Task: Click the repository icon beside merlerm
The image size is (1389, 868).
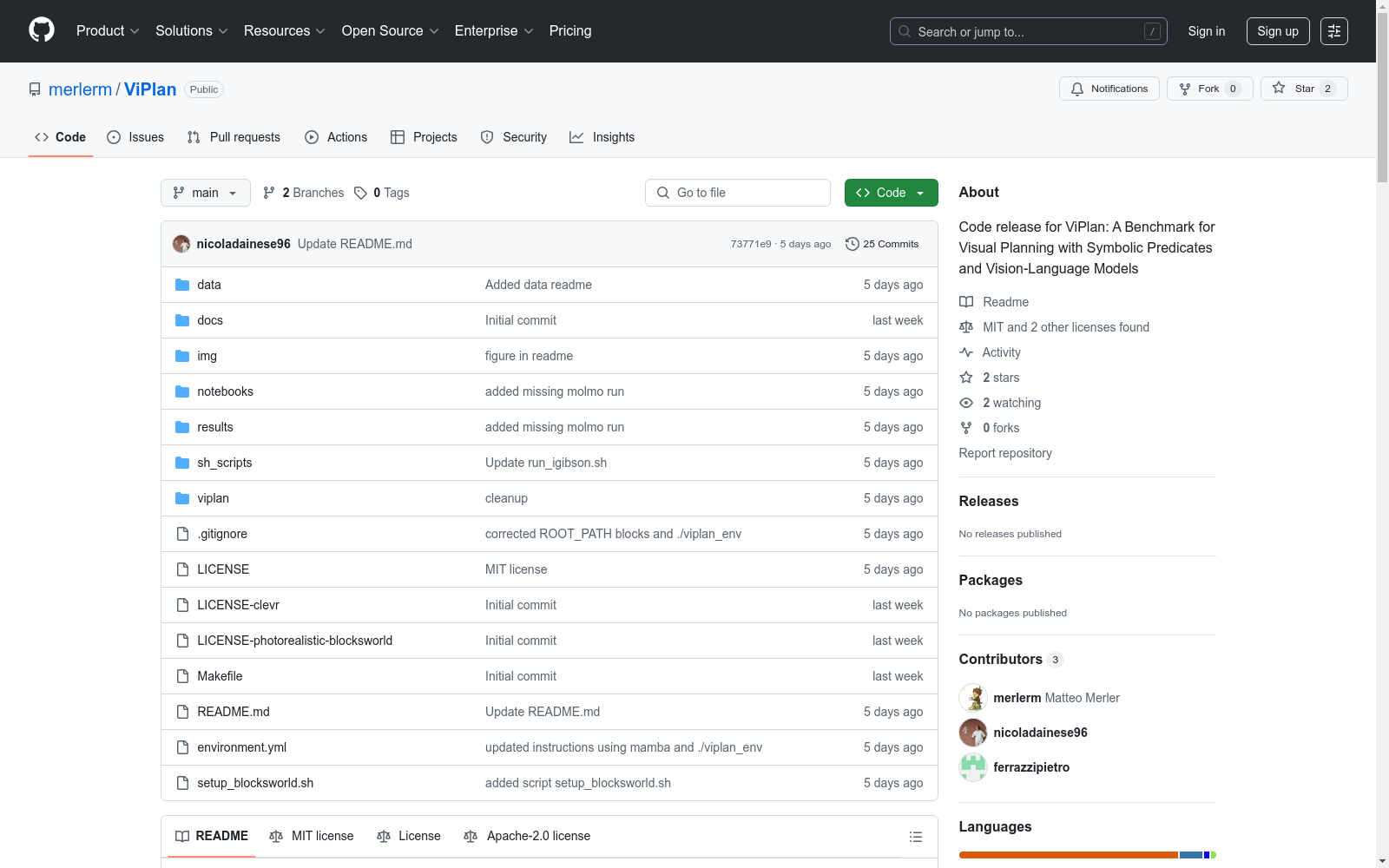Action: (35, 89)
